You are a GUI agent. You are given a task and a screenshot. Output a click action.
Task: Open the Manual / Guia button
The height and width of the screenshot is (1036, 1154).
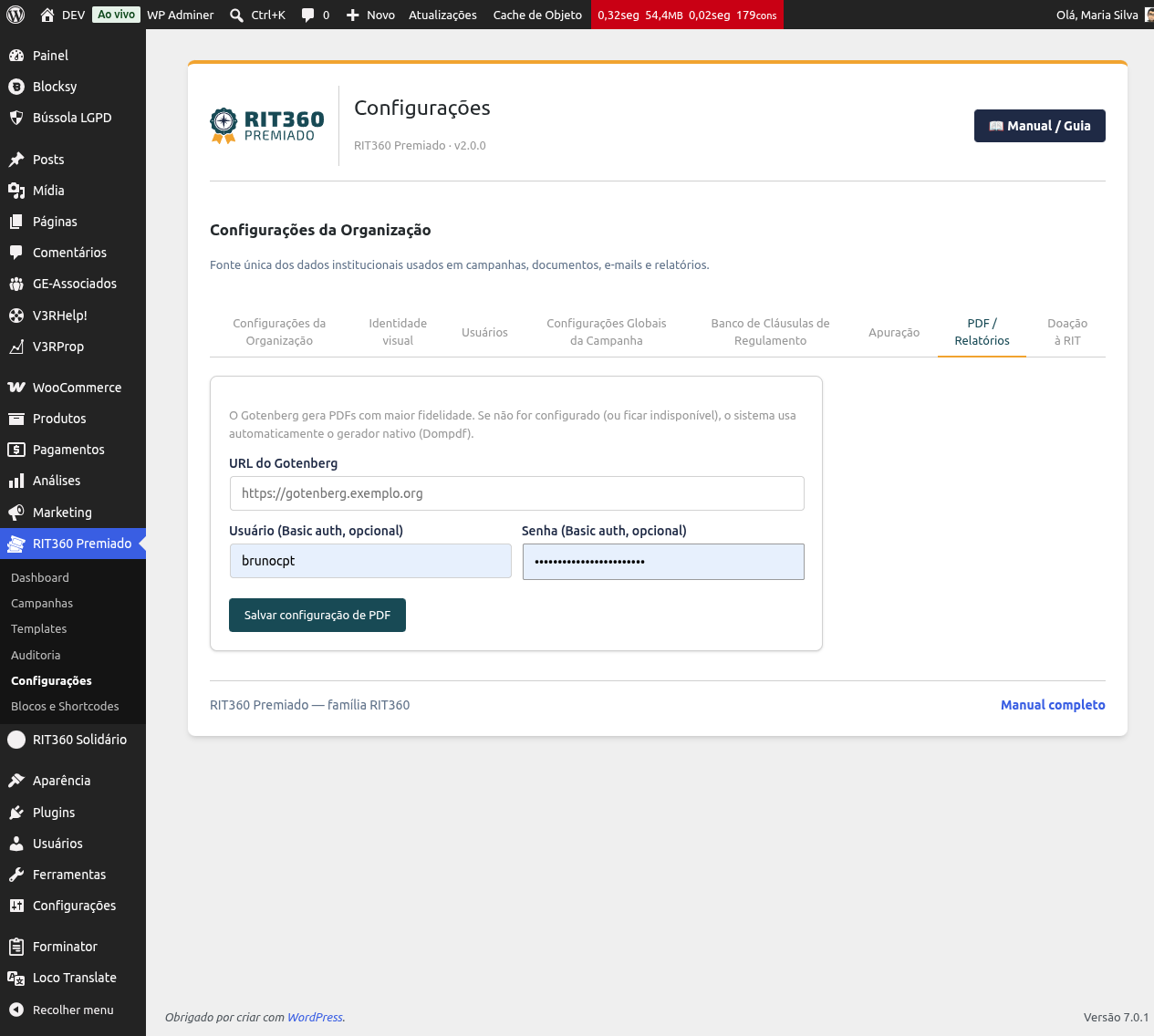1040,126
